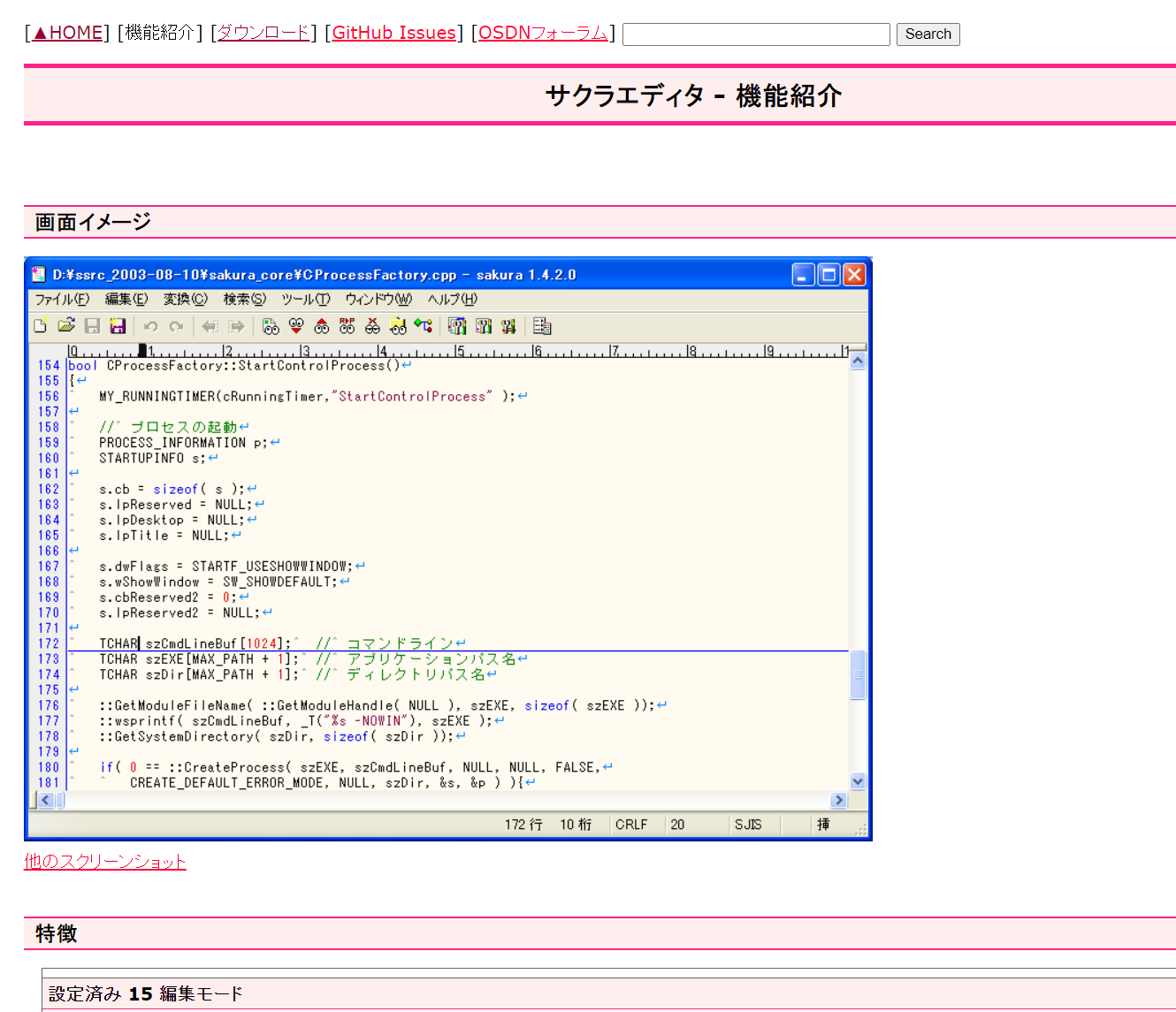
Task: Click the Find Previous up-arrow binoculars icon
Action: point(322,326)
